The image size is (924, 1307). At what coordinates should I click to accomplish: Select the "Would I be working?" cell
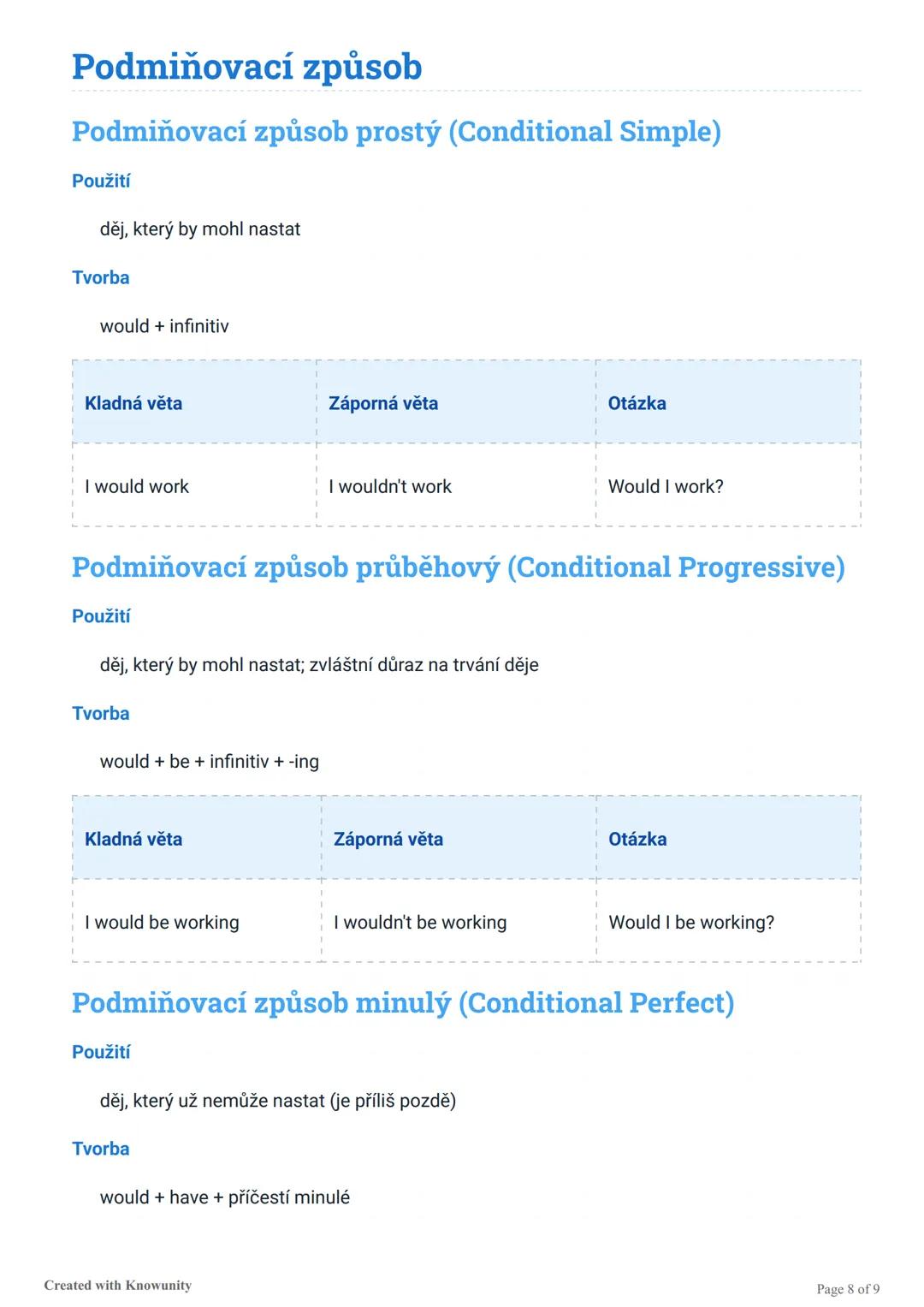coord(691,922)
